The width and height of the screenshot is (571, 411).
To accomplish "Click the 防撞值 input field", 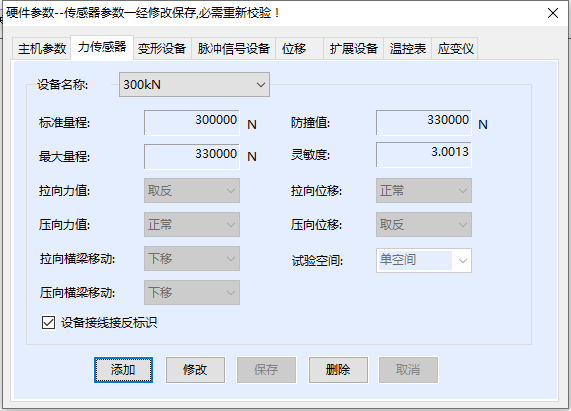I will pos(424,123).
